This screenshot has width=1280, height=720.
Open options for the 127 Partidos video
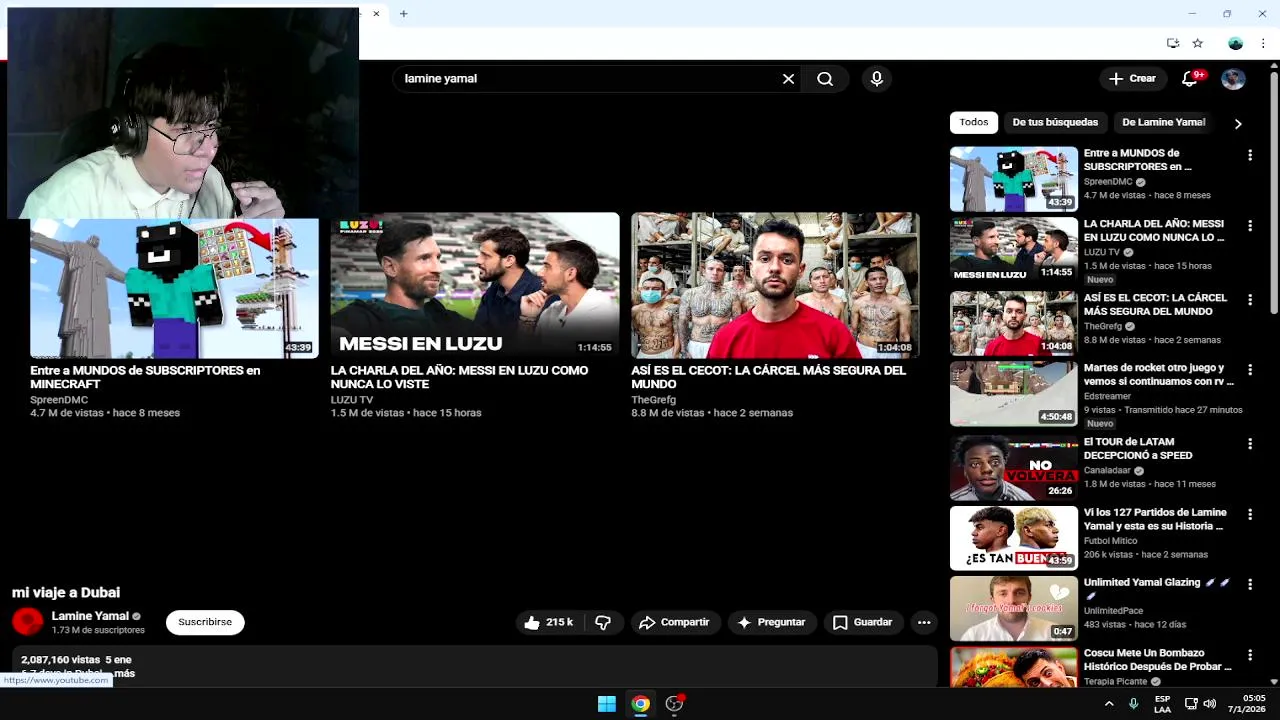point(1249,514)
